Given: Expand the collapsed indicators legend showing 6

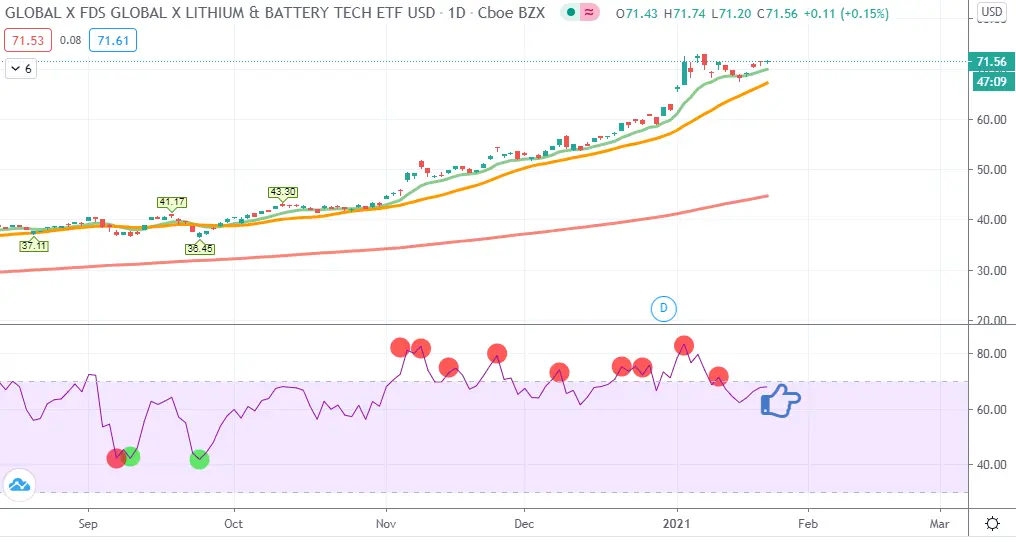Looking at the screenshot, I should [x=21, y=69].
